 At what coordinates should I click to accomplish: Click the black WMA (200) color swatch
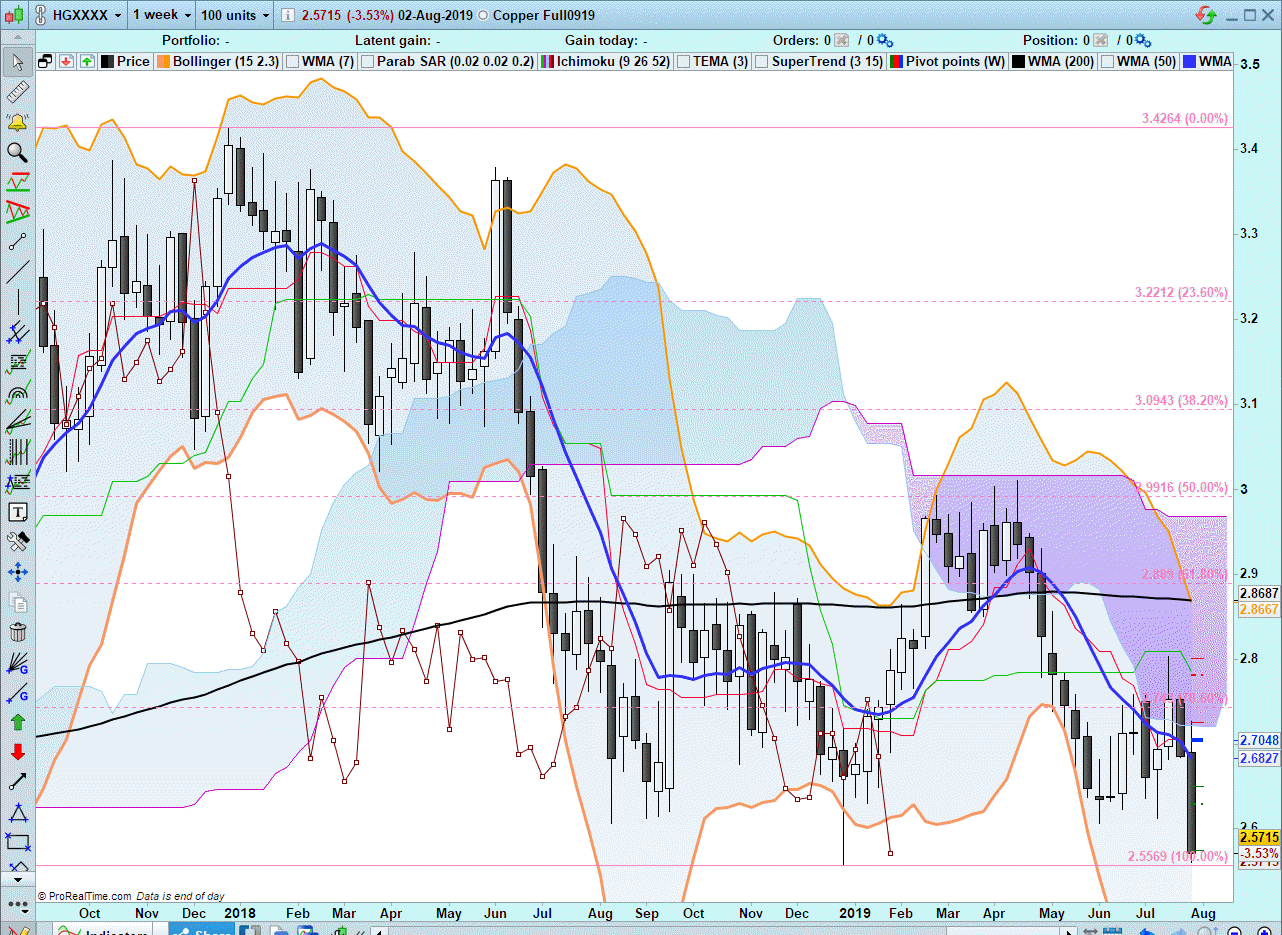click(x=1018, y=61)
